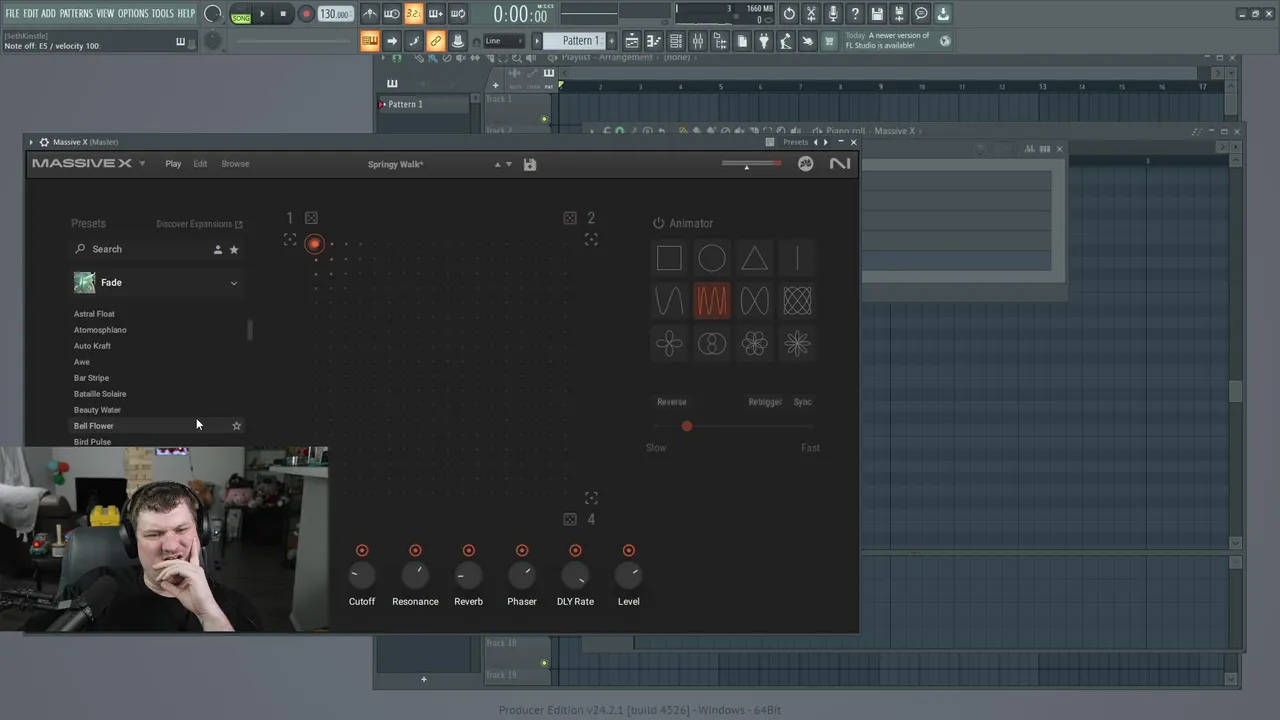Open Discover Expansions link
The image size is (1280, 720).
(x=199, y=224)
